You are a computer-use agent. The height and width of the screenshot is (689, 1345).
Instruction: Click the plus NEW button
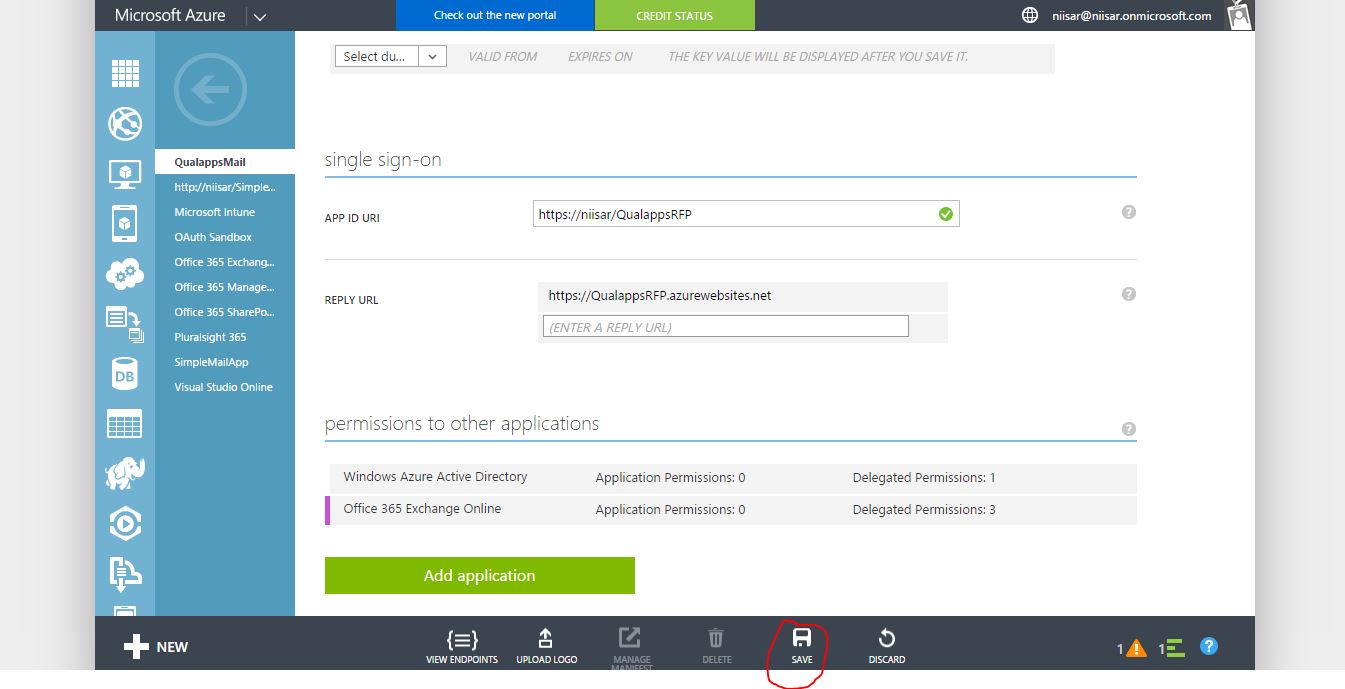156,647
